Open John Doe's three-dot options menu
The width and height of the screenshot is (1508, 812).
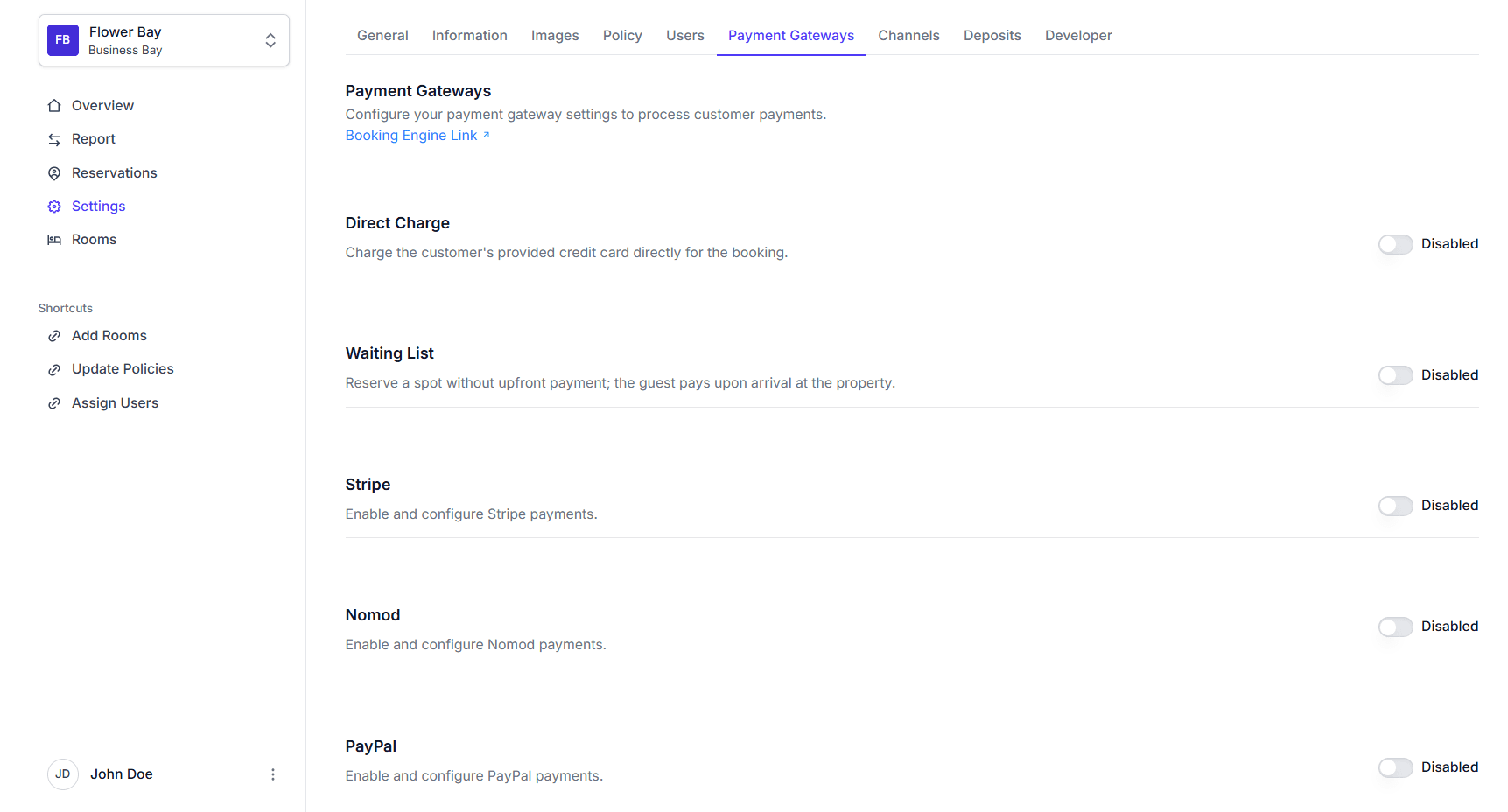click(273, 774)
